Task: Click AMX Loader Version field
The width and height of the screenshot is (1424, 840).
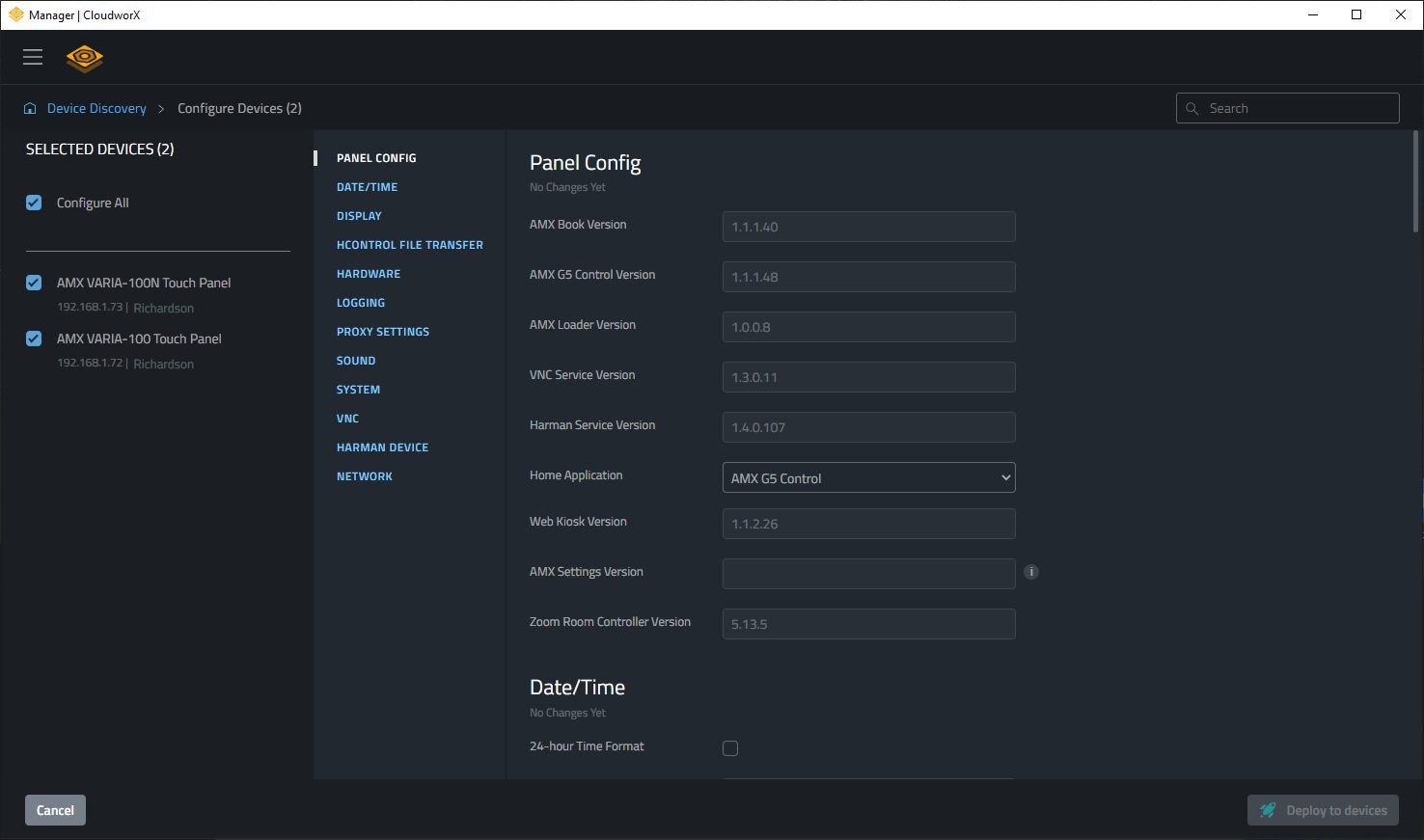Action: 868,327
